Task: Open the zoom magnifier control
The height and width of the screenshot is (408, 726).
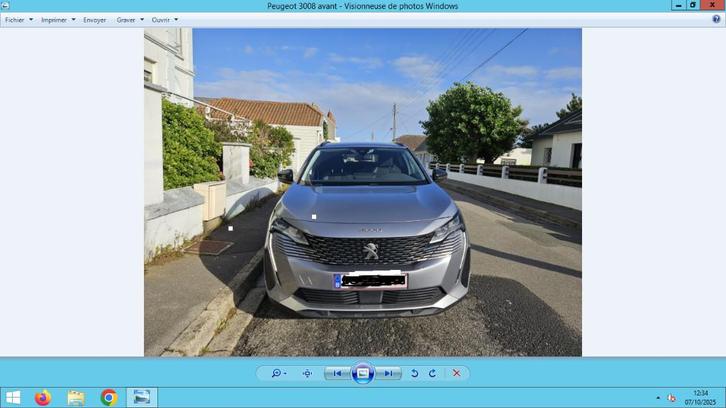Action: point(277,373)
